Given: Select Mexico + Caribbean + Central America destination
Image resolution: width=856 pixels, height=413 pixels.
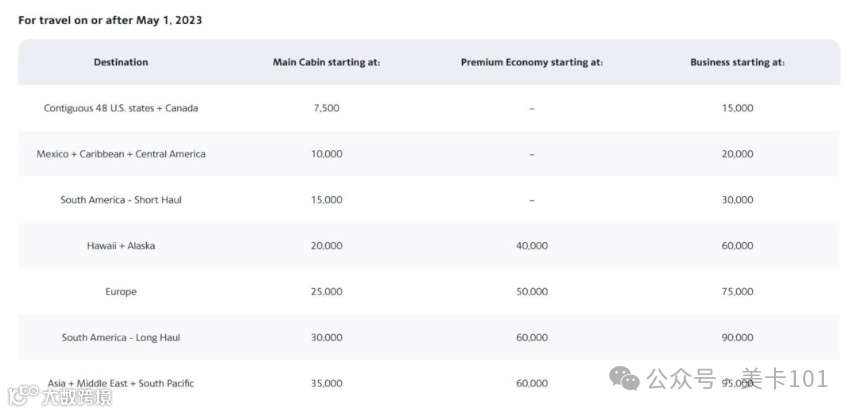Looking at the screenshot, I should pyautogui.click(x=121, y=154).
